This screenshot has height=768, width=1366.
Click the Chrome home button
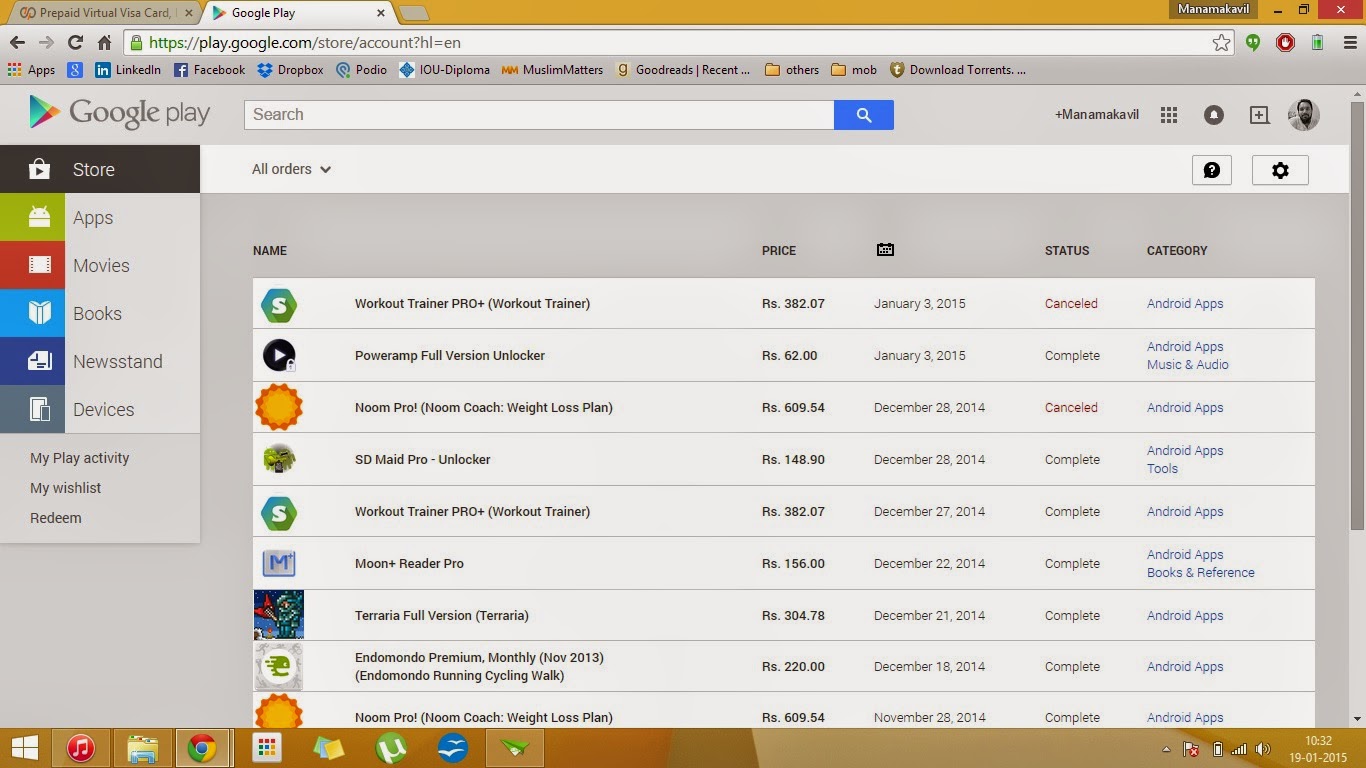click(104, 43)
